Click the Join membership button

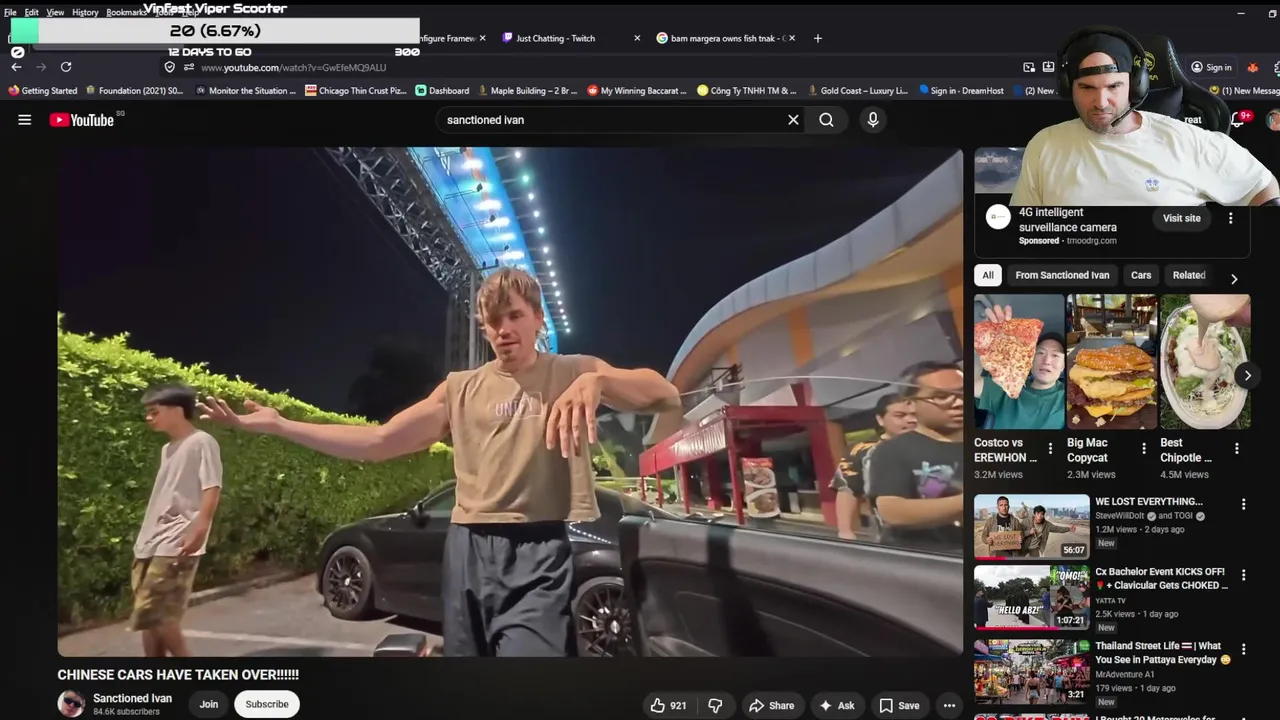tap(209, 704)
